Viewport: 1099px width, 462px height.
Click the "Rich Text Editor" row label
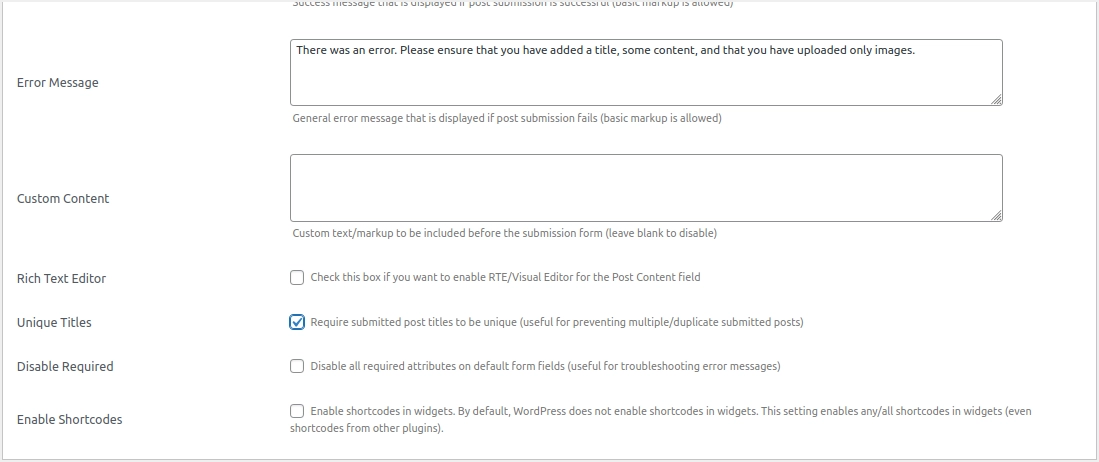pos(61,279)
